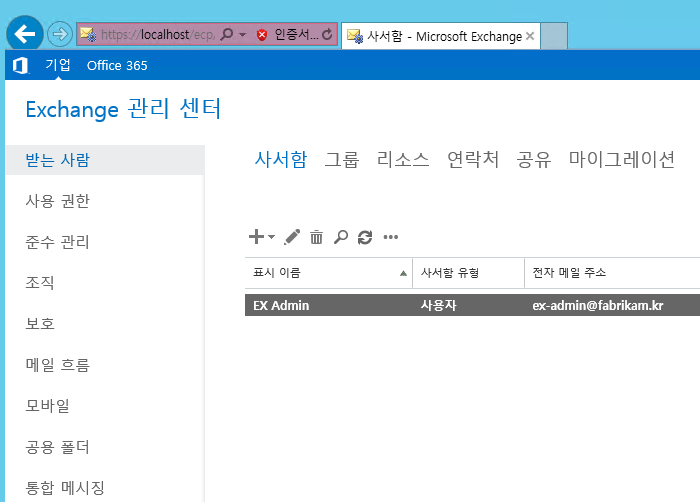Refresh the mailbox list

pos(365,237)
